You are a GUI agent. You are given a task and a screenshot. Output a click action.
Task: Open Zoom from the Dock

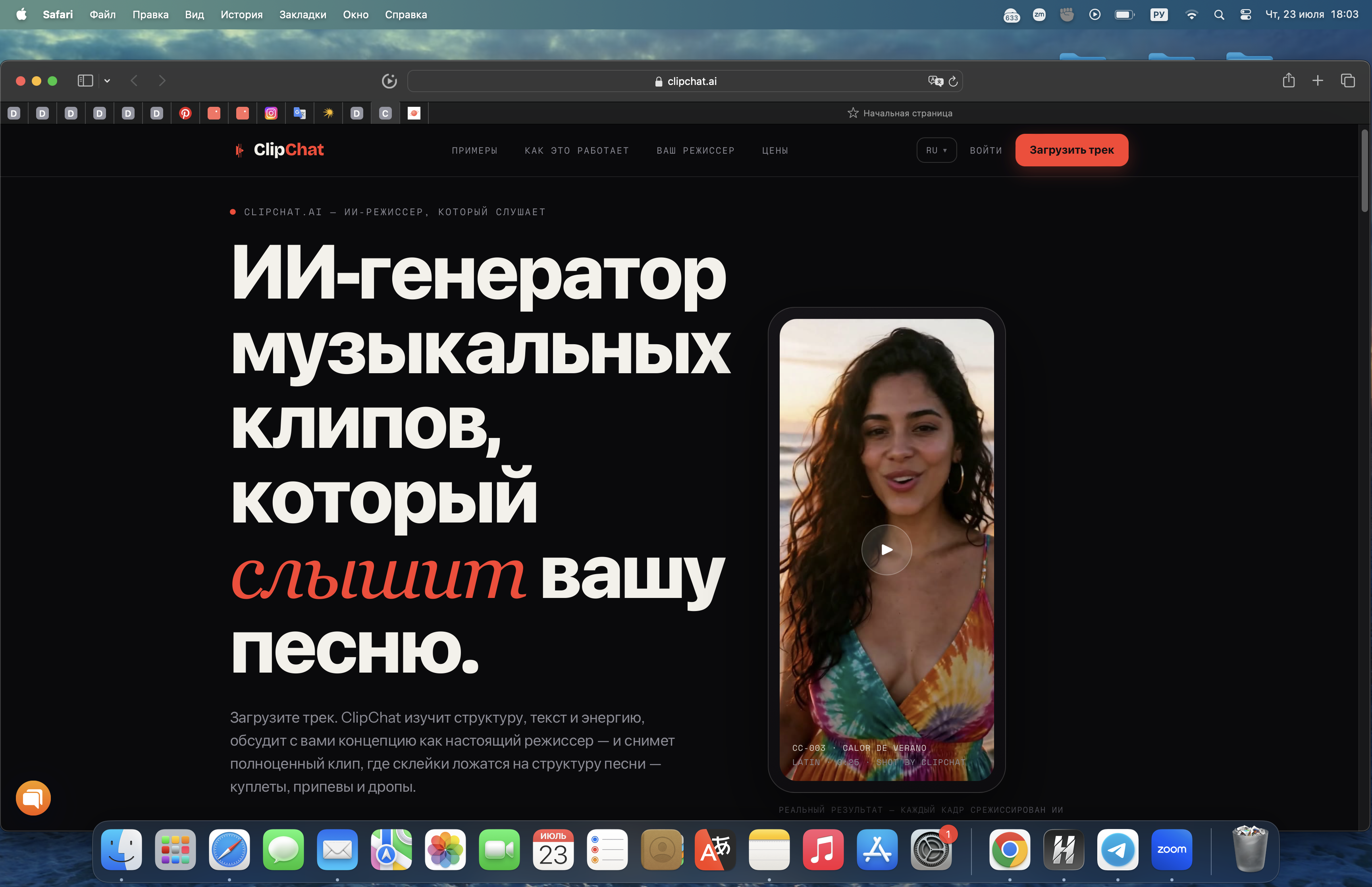point(1172,850)
